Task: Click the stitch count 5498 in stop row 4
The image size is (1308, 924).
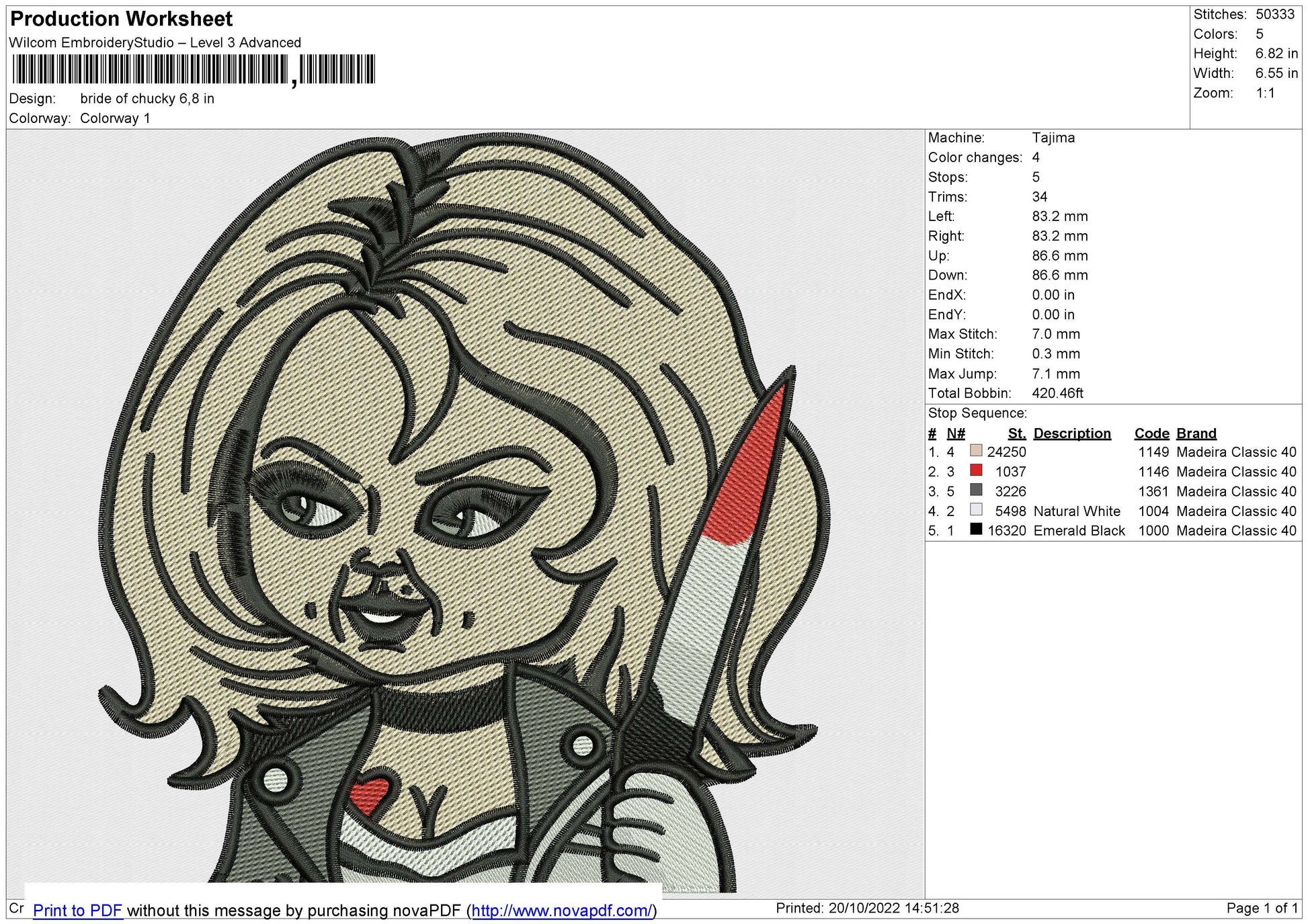Action: click(1011, 511)
